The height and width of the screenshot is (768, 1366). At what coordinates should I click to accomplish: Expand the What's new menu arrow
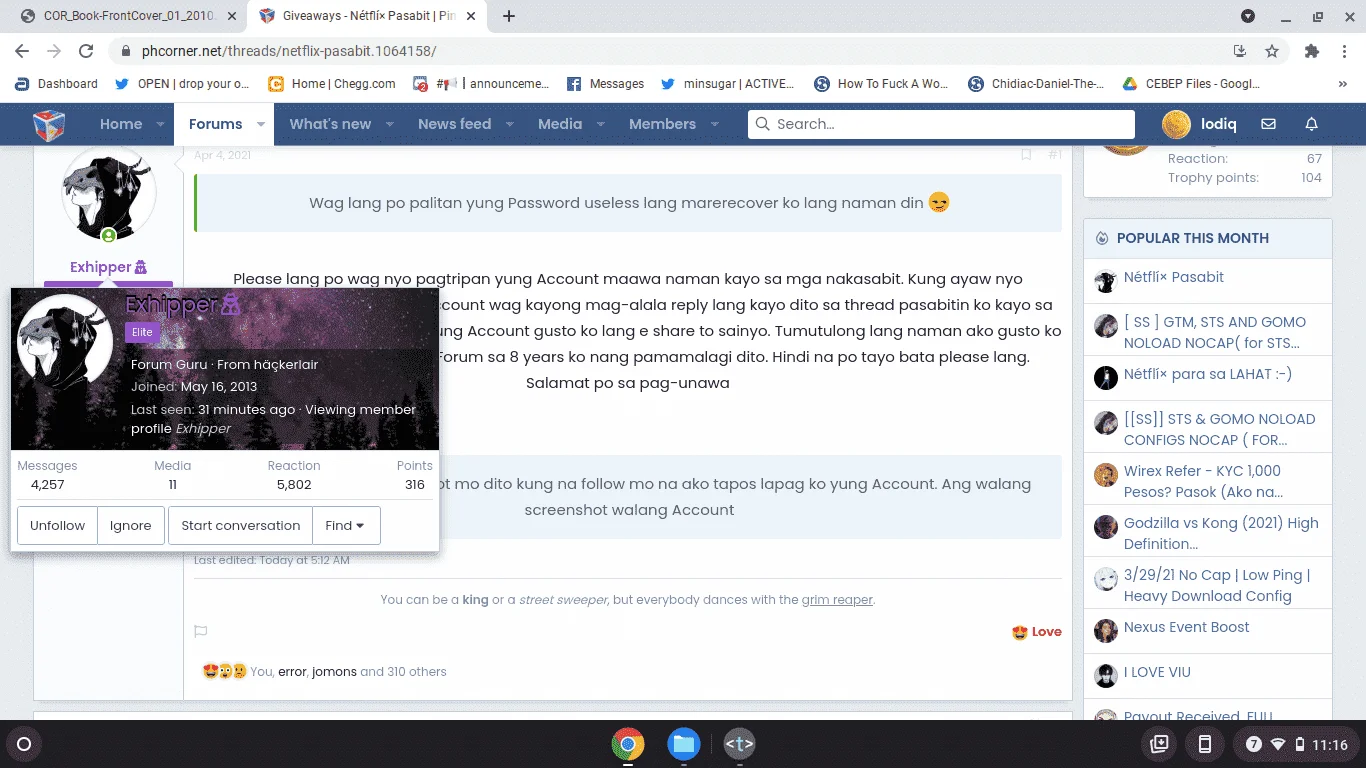(x=389, y=125)
